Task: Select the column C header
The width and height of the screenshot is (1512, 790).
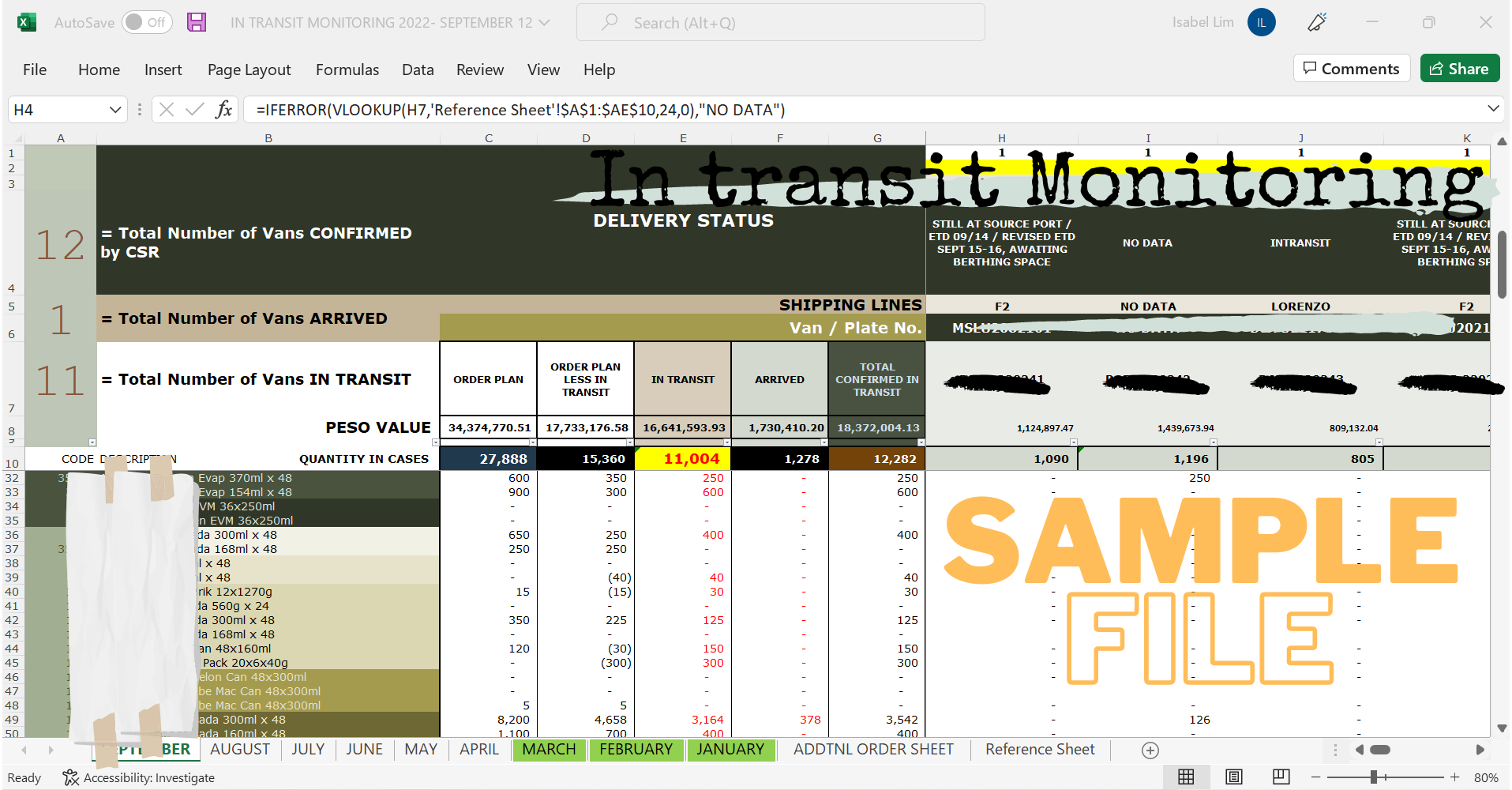Action: pos(489,138)
